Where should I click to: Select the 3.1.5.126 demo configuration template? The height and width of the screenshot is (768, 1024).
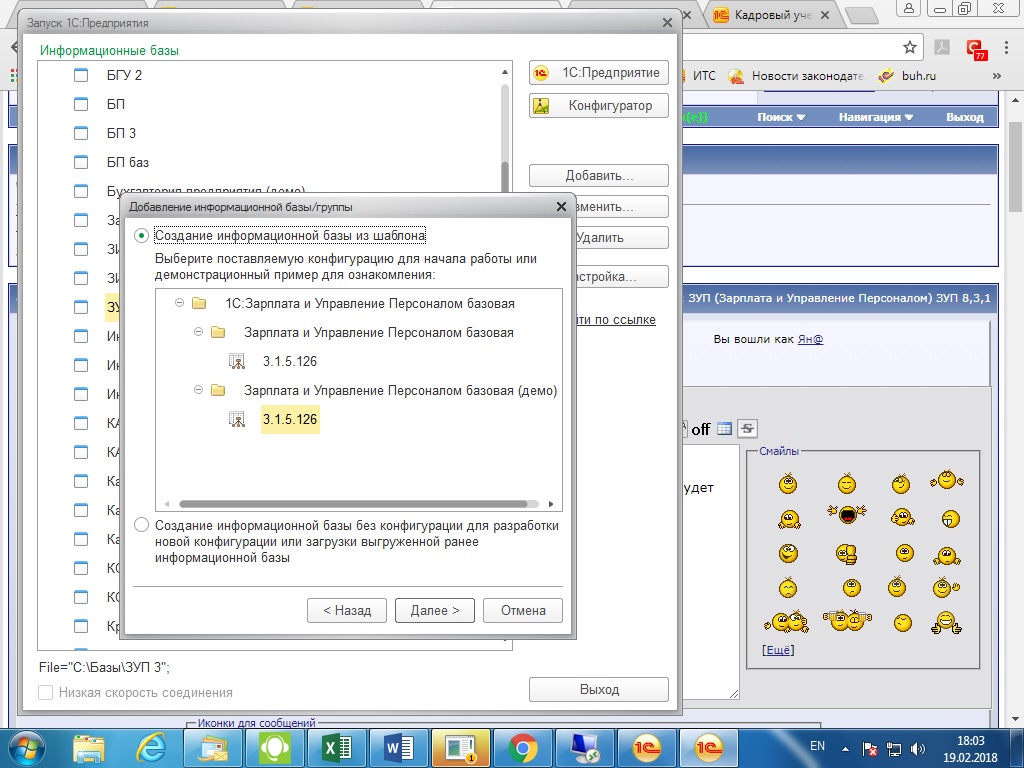[x=289, y=420]
